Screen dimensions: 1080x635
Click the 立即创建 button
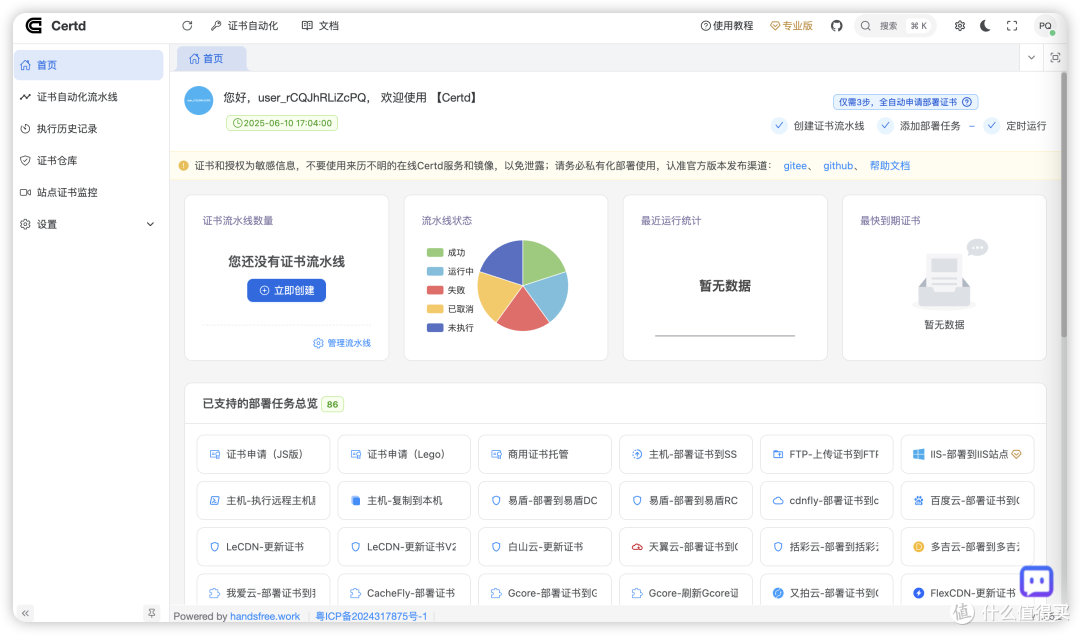tap(287, 290)
